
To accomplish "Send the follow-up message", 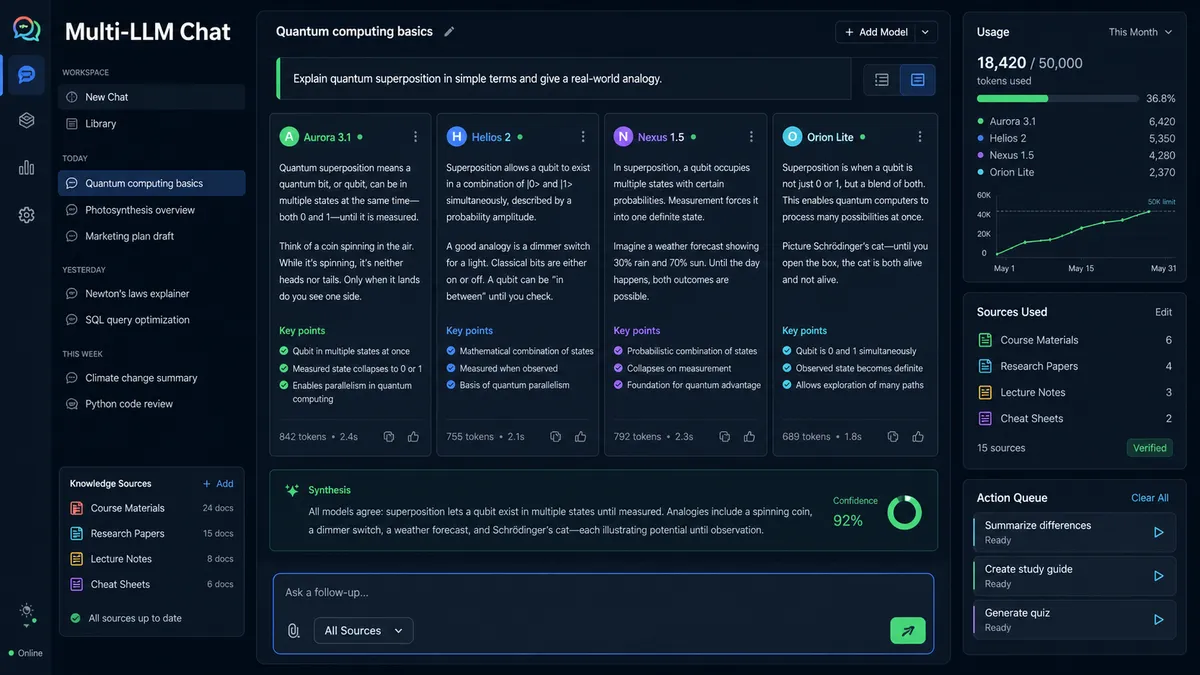I will pos(908,631).
